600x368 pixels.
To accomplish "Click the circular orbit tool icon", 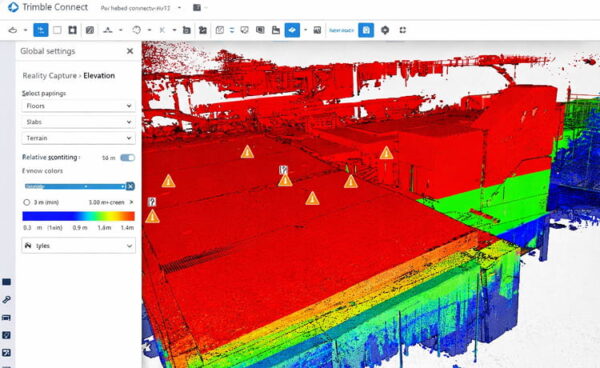I will 137,30.
